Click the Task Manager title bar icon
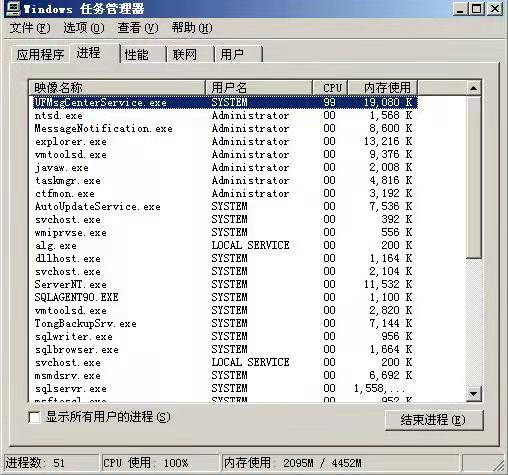The width and height of the screenshot is (508, 475). point(13,8)
